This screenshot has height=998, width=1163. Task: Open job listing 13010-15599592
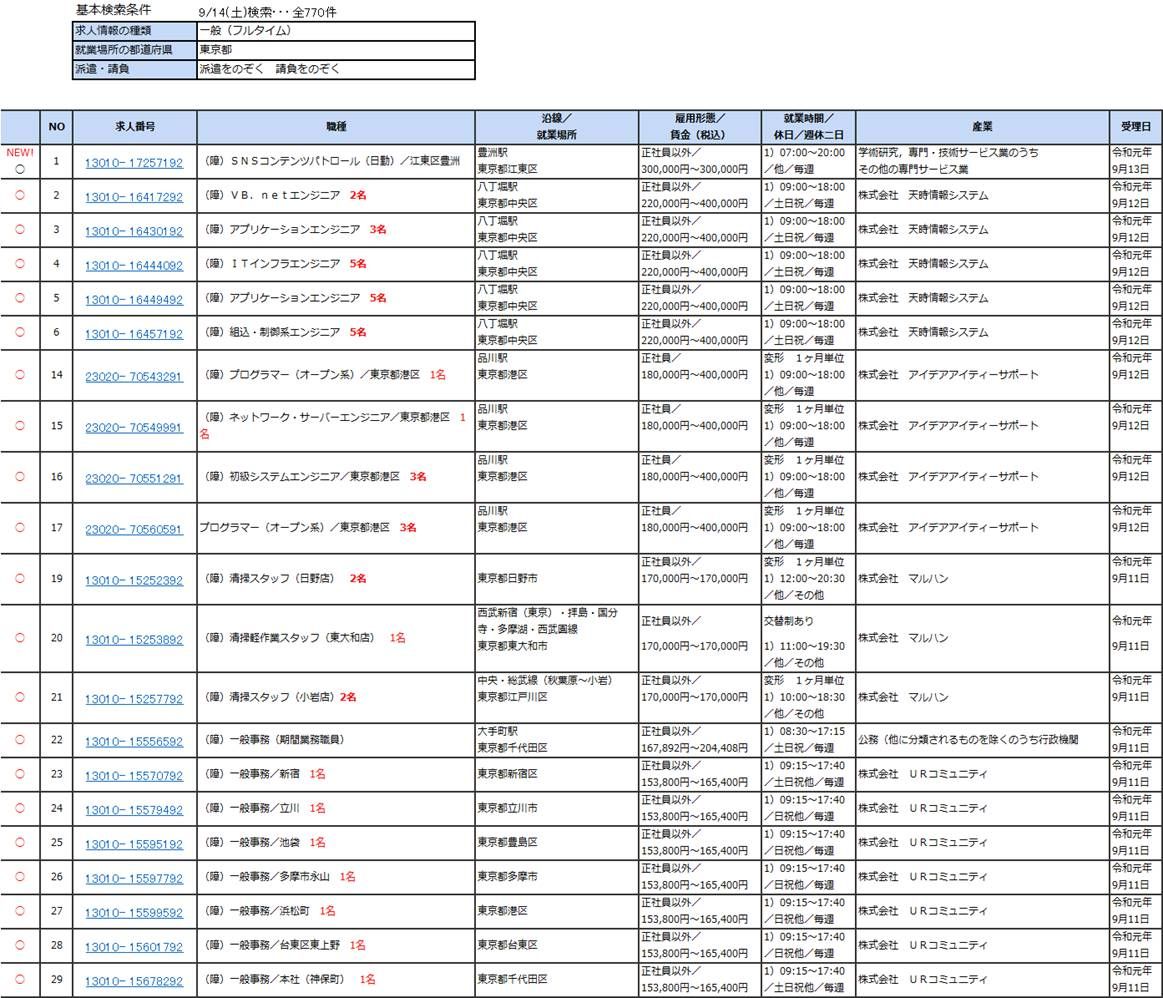click(134, 912)
